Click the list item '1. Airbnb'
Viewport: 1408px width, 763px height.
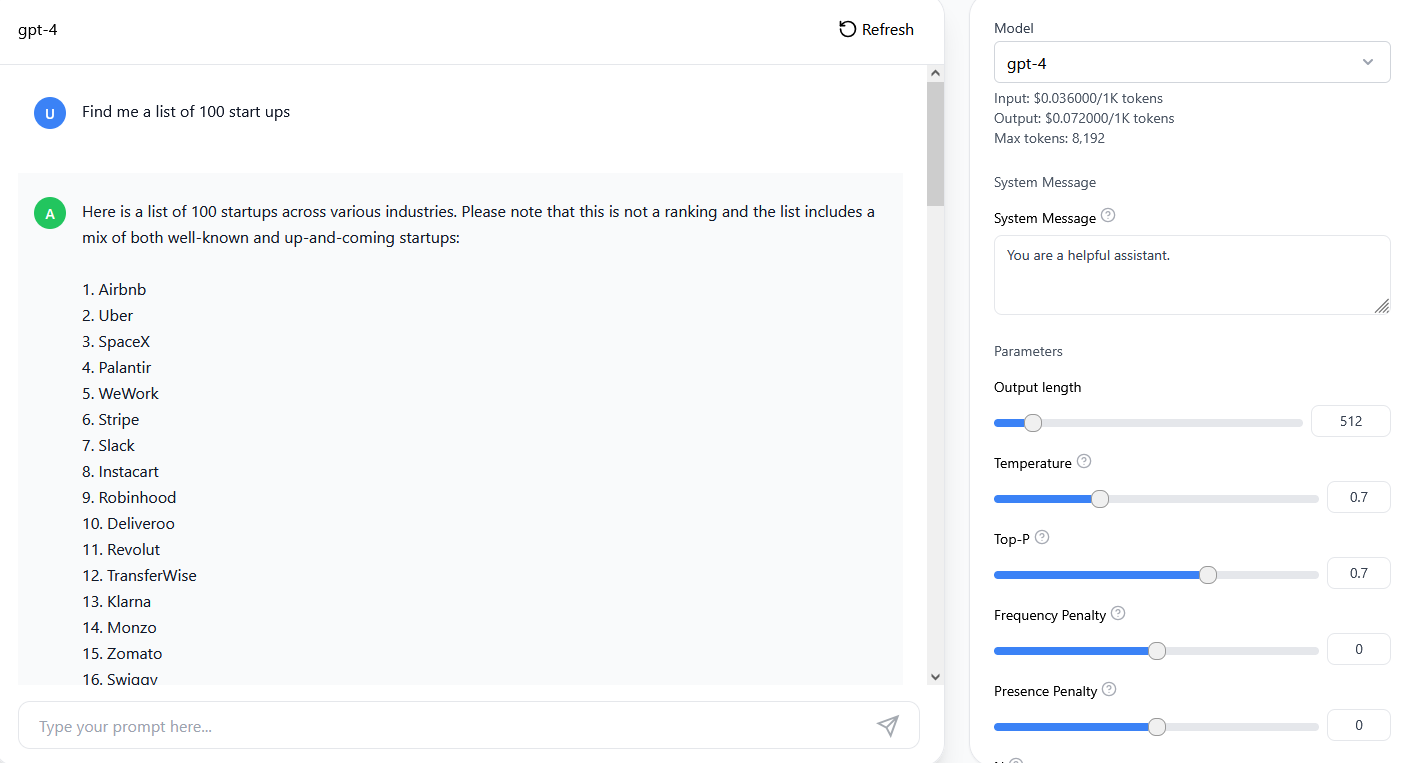[114, 290]
